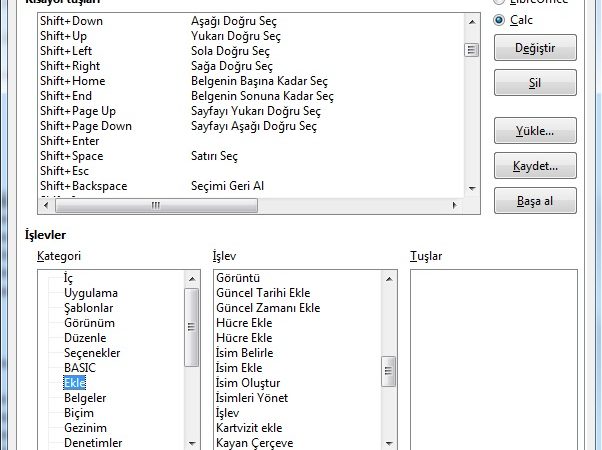Select the Calc radio button
This screenshot has width=602, height=450.
[x=500, y=19]
